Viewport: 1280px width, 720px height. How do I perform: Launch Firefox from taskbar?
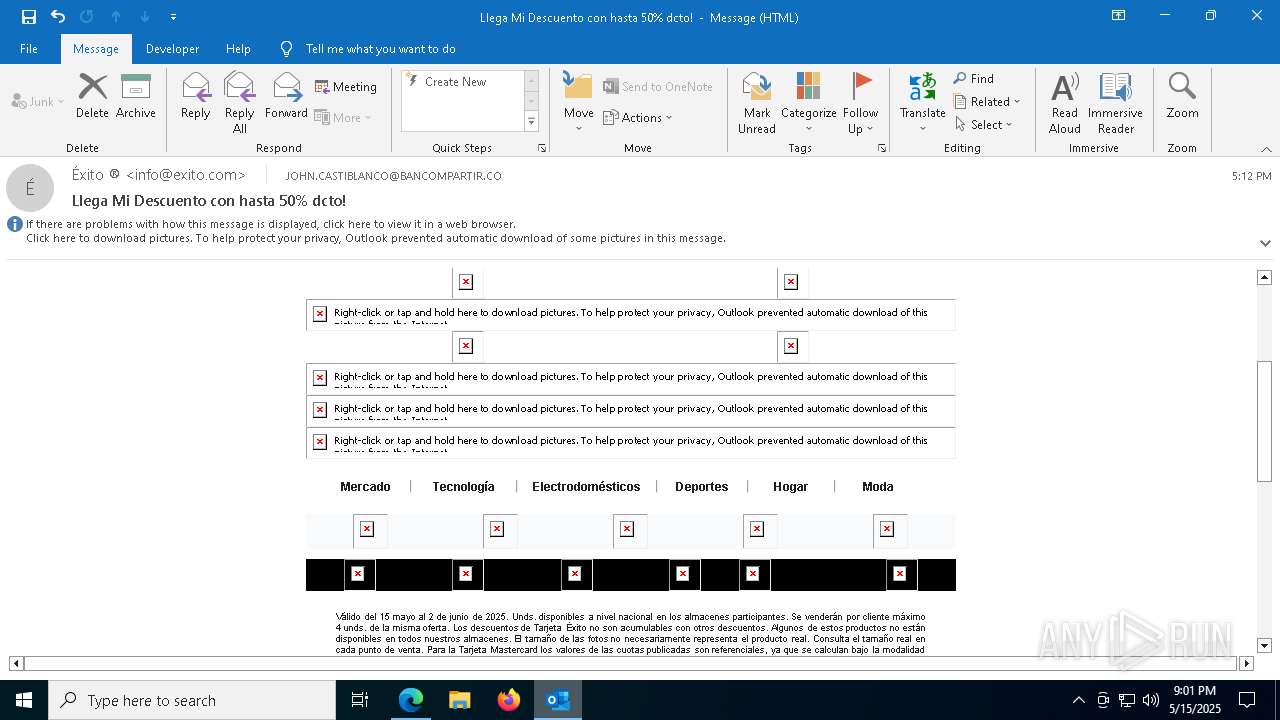tap(509, 700)
